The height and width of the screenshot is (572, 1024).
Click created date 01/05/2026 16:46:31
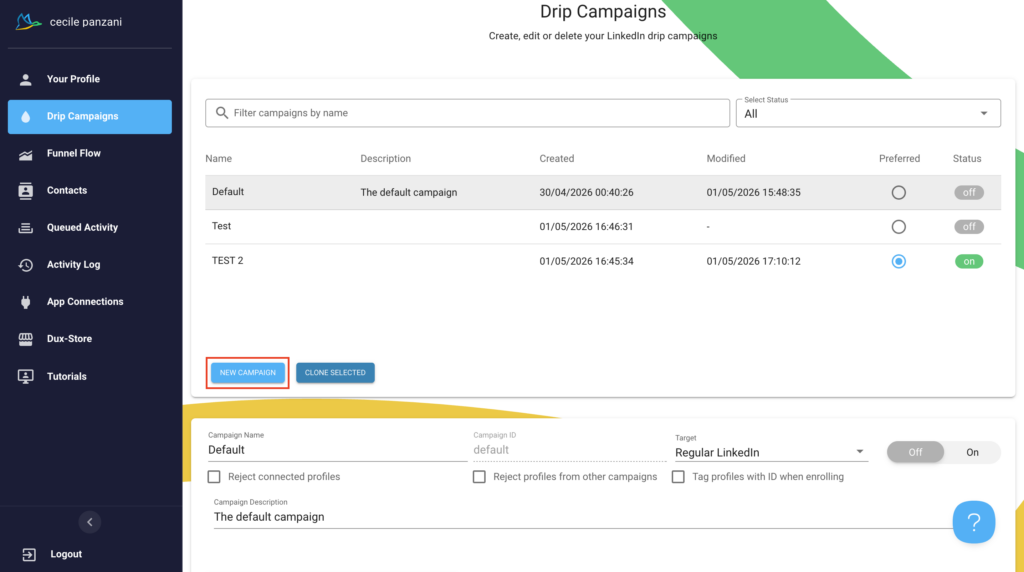tap(586, 227)
